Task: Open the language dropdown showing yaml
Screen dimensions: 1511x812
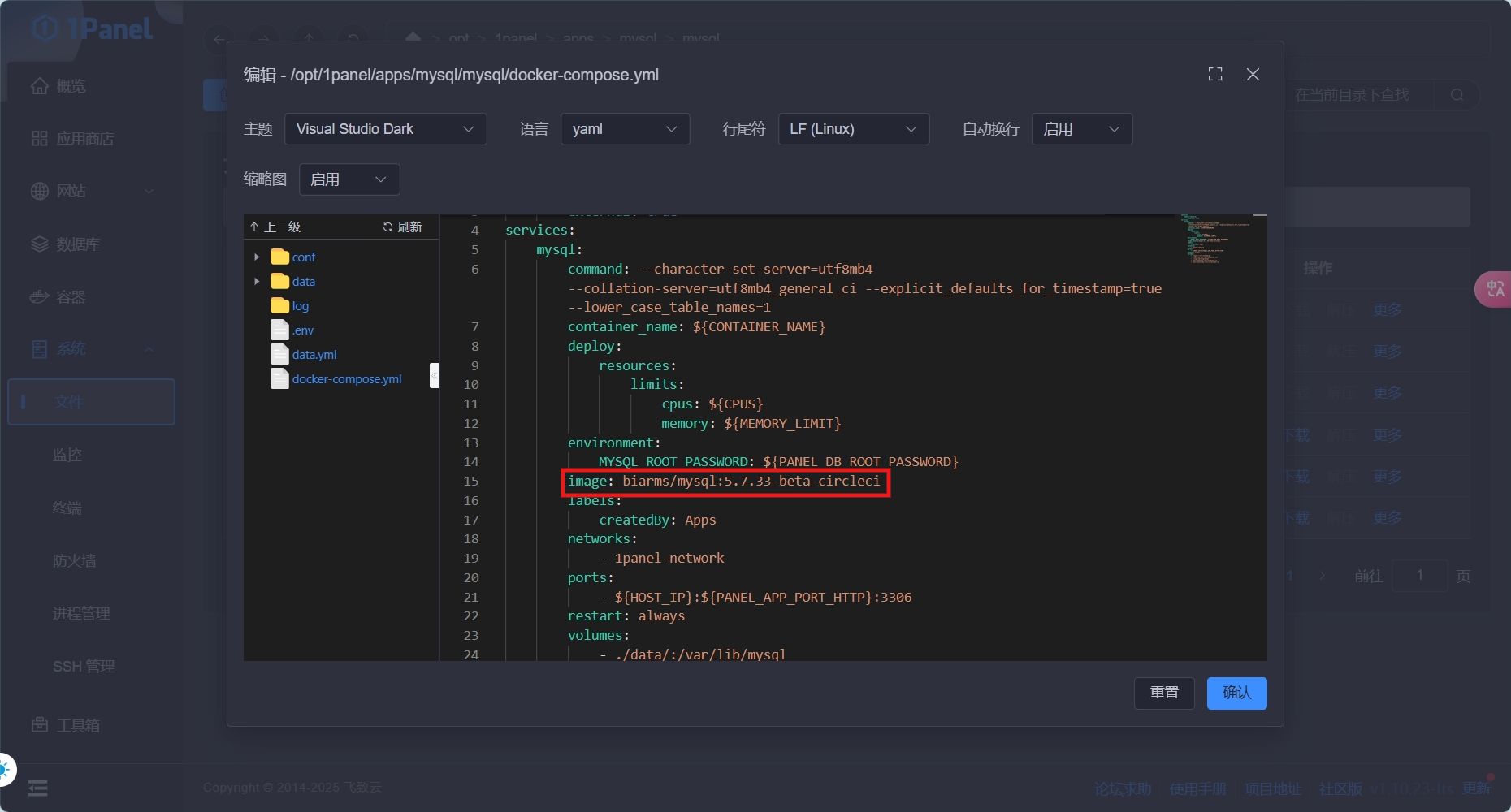Action: tap(624, 129)
